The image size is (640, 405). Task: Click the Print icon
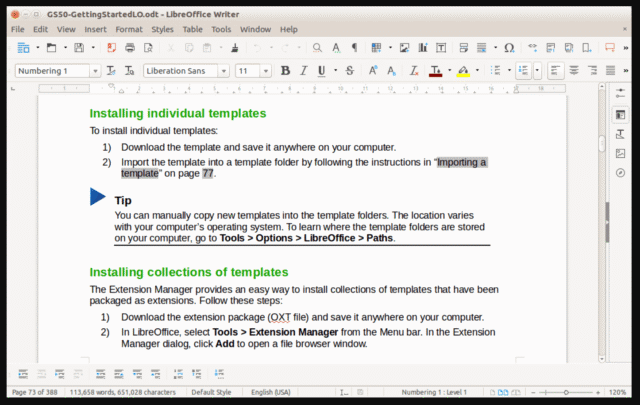(x=130, y=48)
